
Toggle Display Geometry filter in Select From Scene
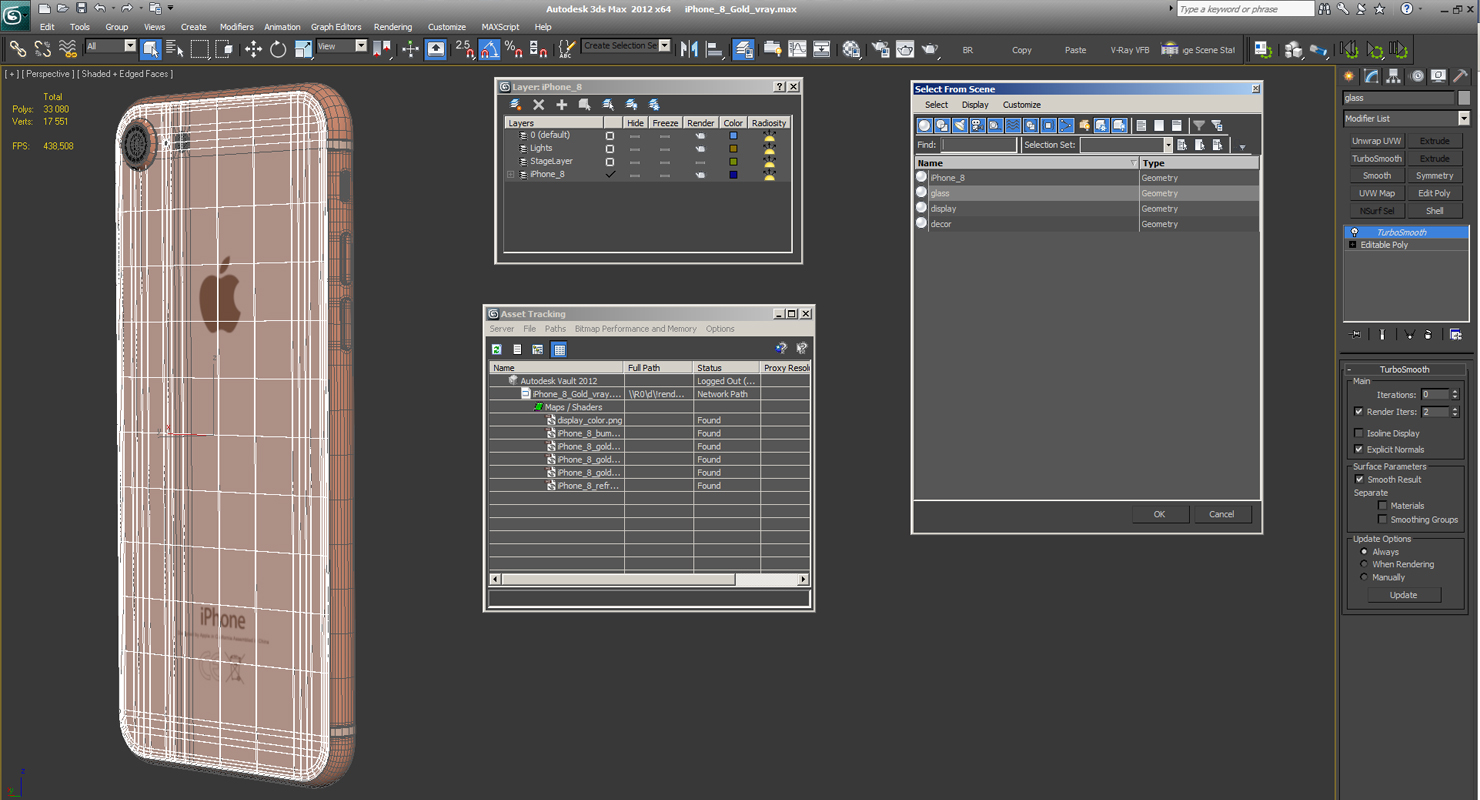(925, 125)
